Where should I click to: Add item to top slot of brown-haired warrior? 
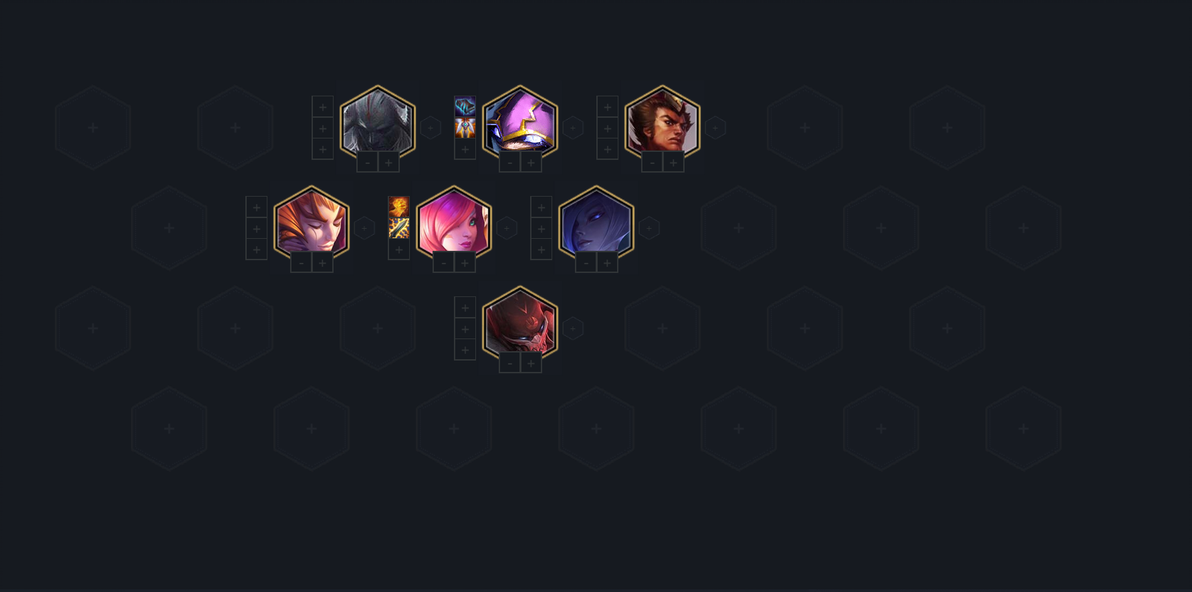[x=607, y=106]
